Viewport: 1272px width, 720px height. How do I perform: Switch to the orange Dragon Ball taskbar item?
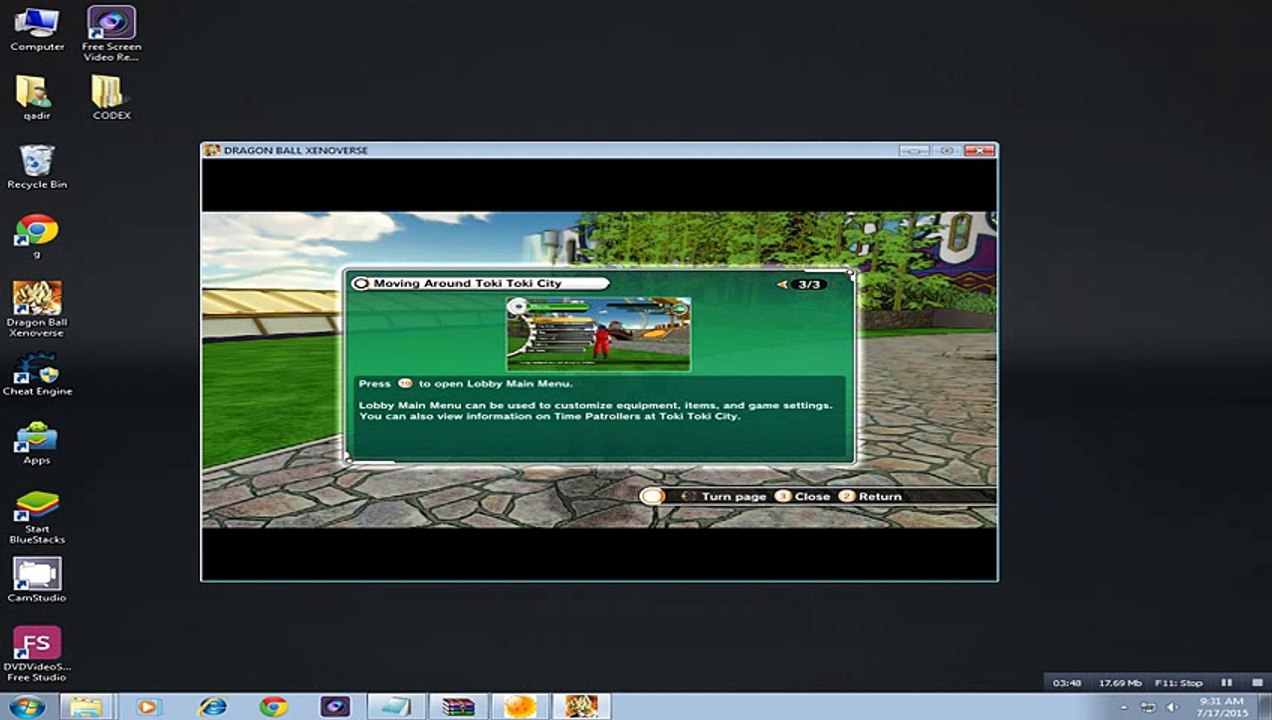tap(520, 706)
